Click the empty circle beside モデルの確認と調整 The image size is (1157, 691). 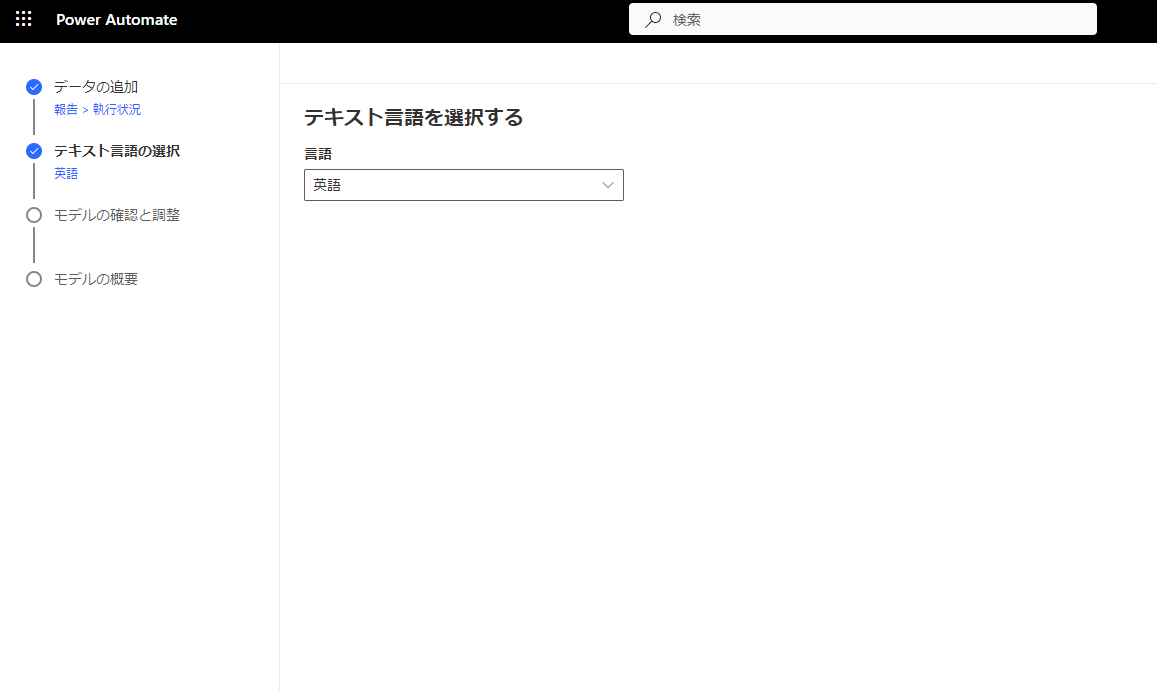(34, 215)
